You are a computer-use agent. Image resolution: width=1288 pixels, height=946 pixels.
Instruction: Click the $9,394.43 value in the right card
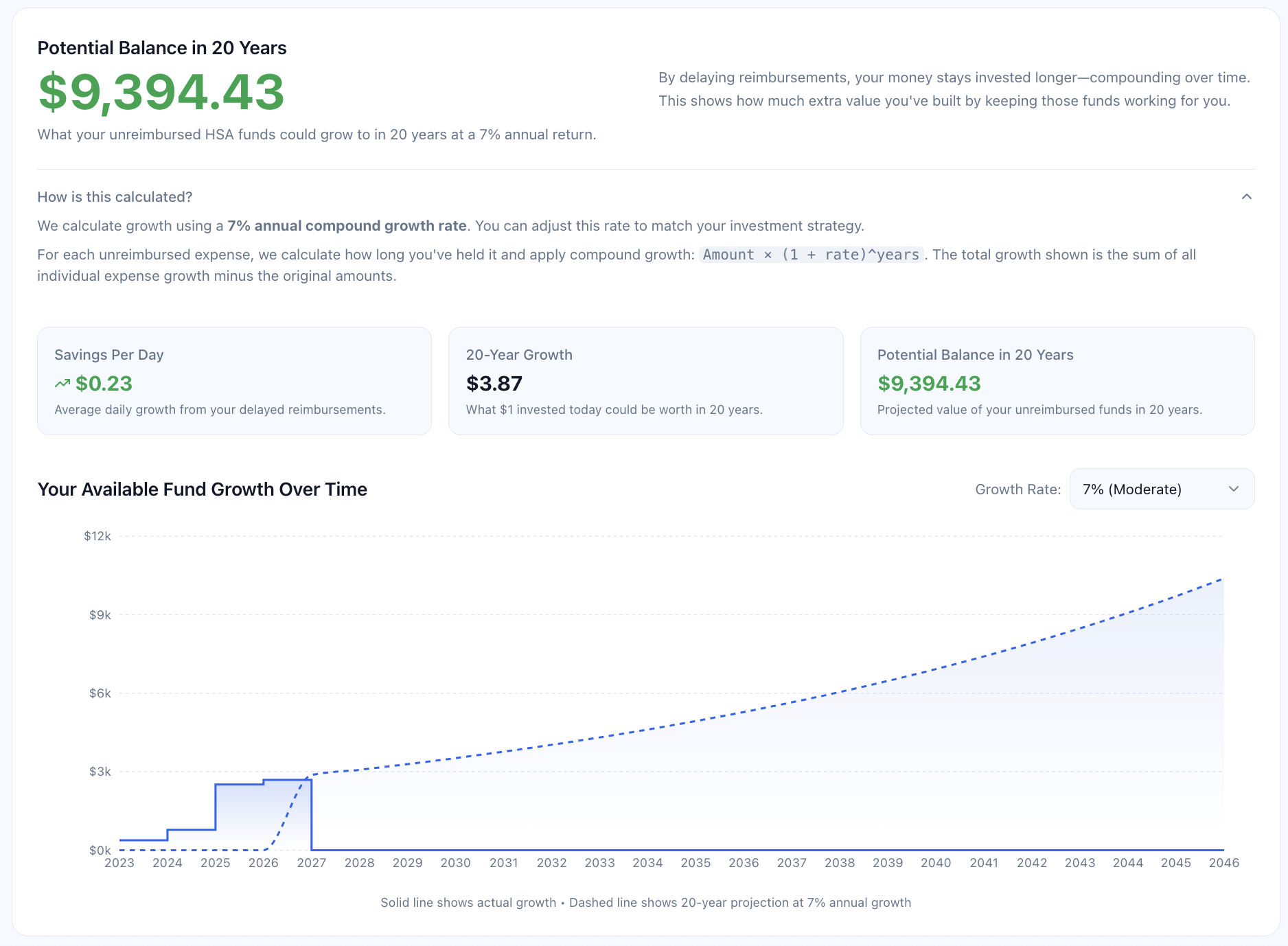(929, 384)
